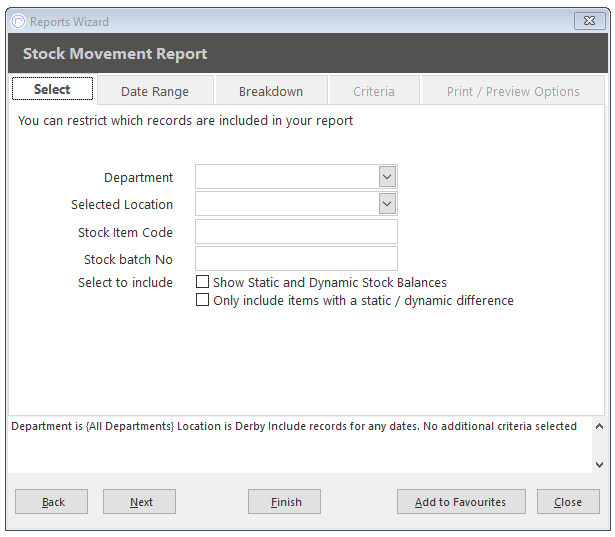Screen dimensions: 615x537
Task: Open the Breakdown tab
Action: (x=271, y=91)
